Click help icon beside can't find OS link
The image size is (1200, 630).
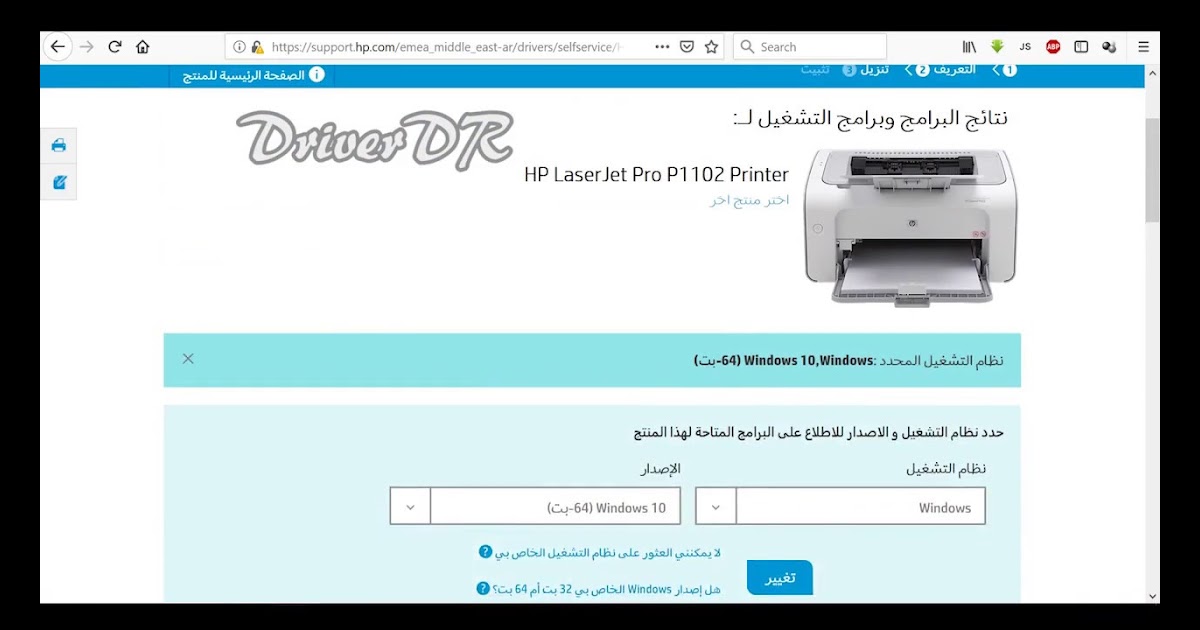[x=485, y=551]
